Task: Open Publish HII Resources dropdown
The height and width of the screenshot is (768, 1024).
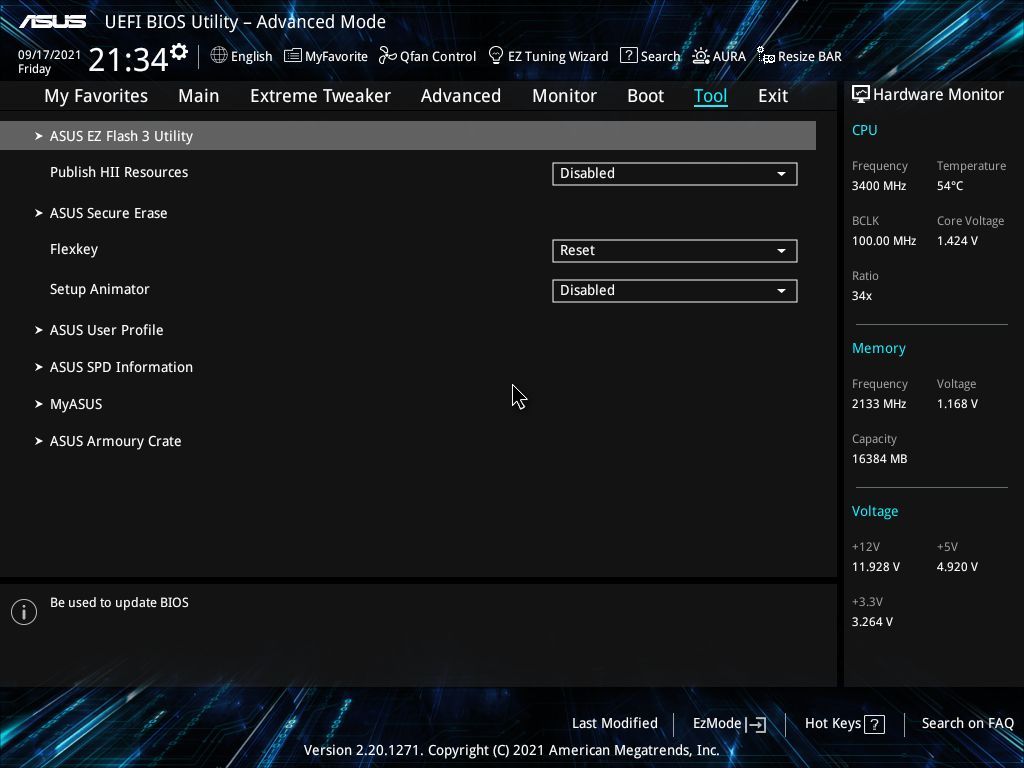Action: [675, 174]
